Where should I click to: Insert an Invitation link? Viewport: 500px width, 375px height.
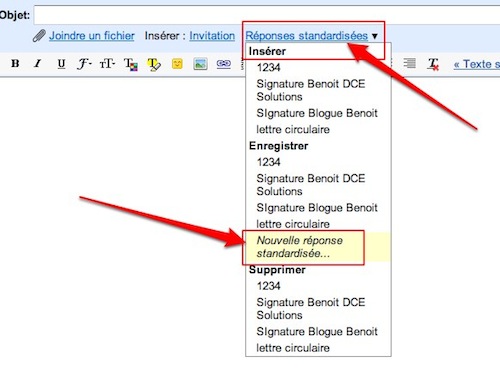tap(212, 36)
